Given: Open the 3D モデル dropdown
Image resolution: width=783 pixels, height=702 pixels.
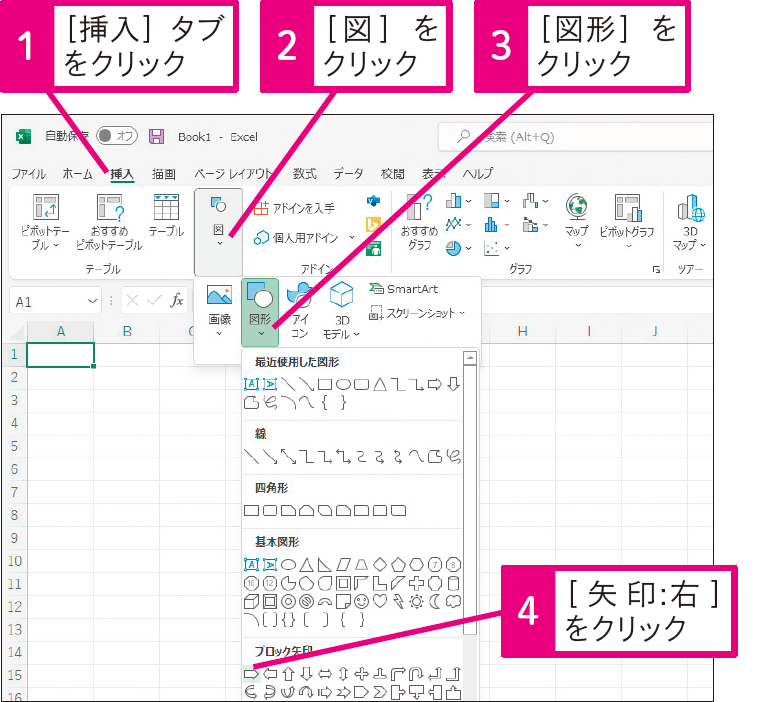Looking at the screenshot, I should point(342,312).
